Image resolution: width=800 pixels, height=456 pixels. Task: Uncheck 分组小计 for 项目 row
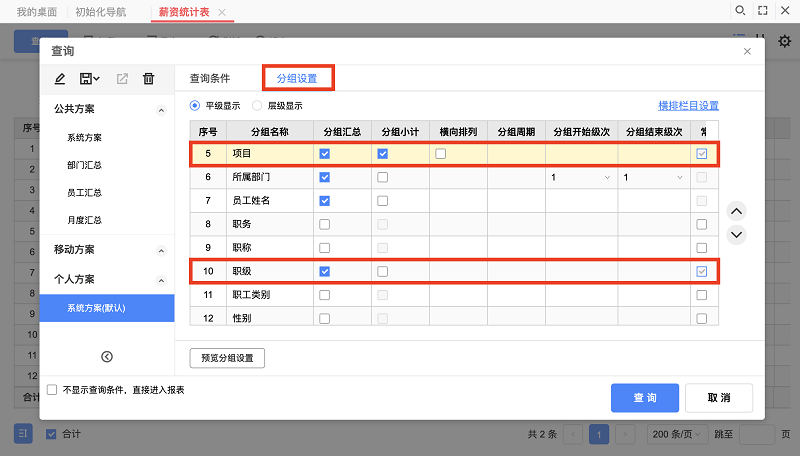pyautogui.click(x=383, y=154)
